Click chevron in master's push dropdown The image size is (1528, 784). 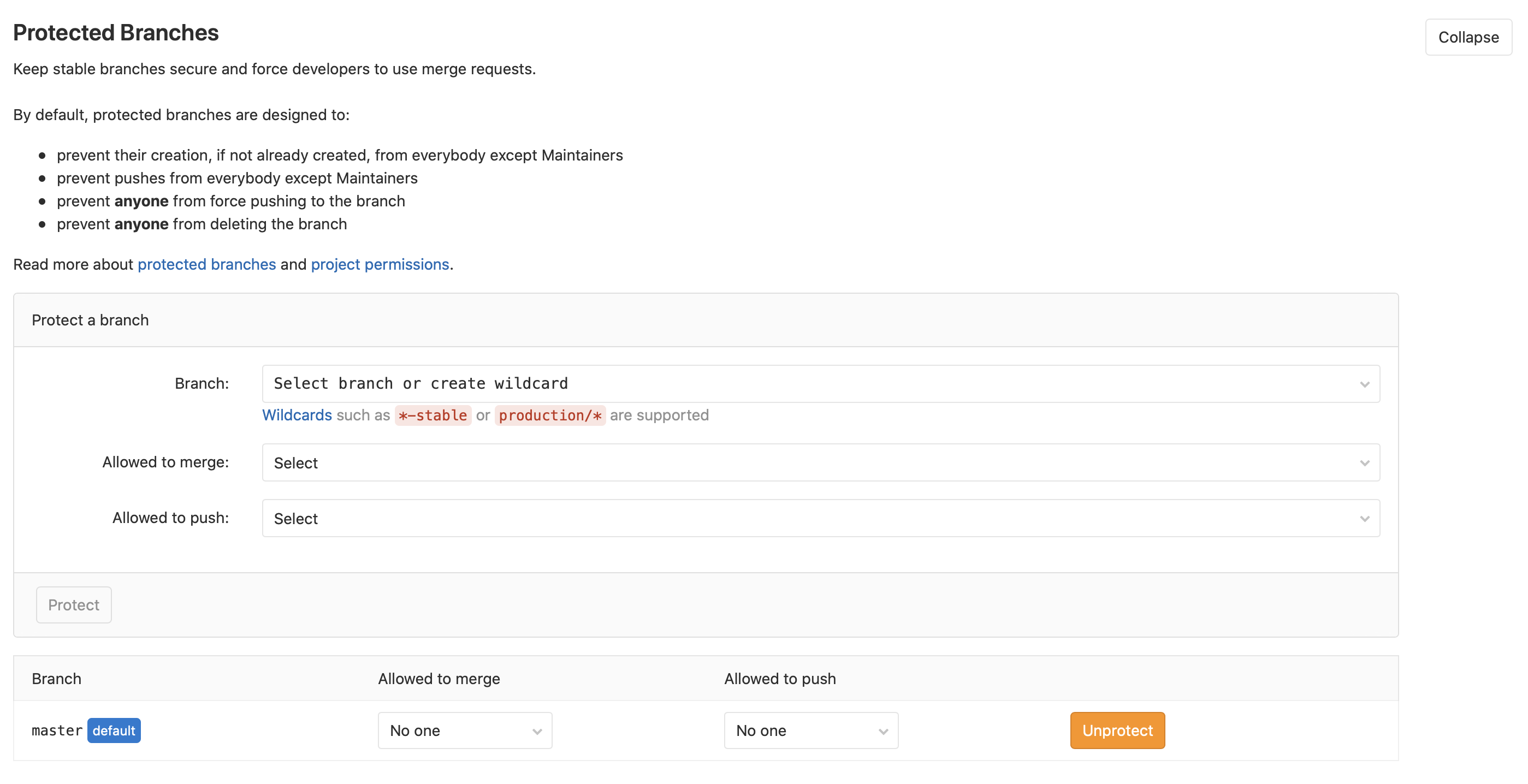[883, 731]
